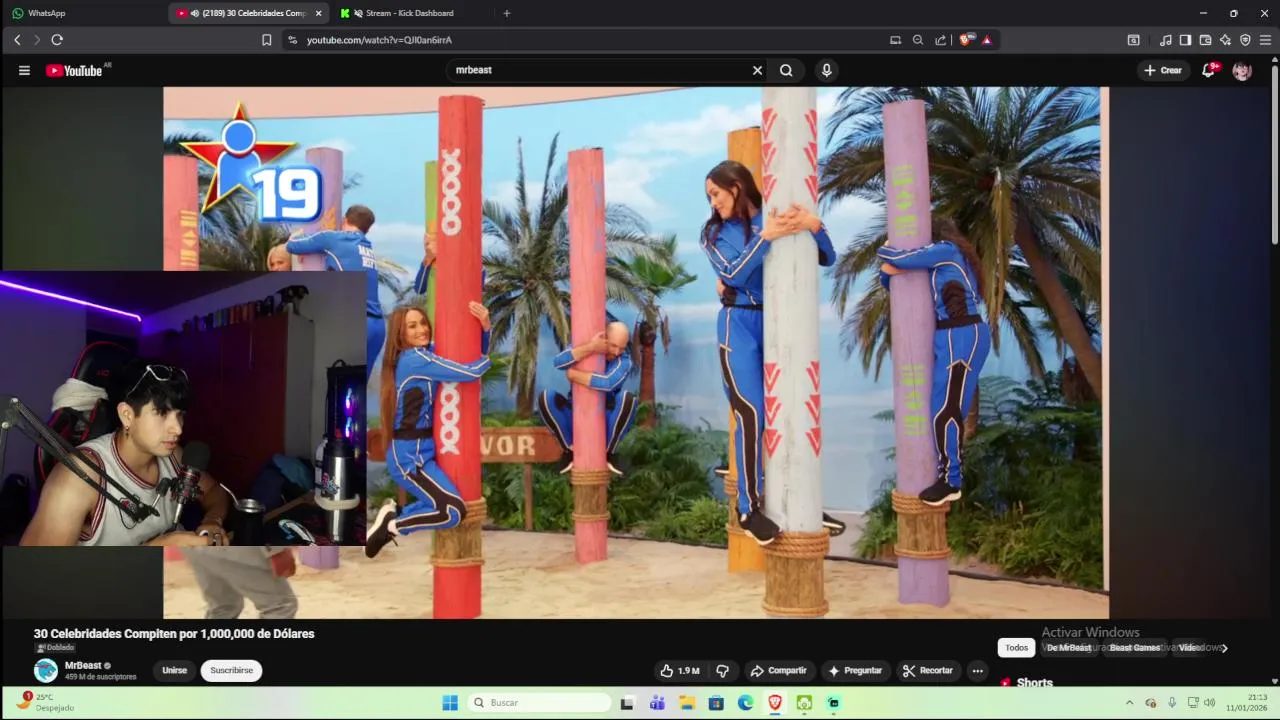Click the video player area
The image size is (1280, 720).
coord(636,352)
